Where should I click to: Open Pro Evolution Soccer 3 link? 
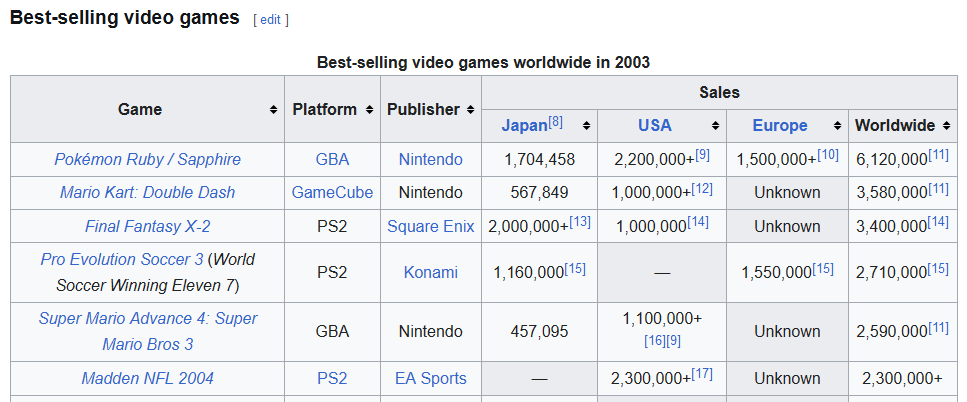(122, 259)
